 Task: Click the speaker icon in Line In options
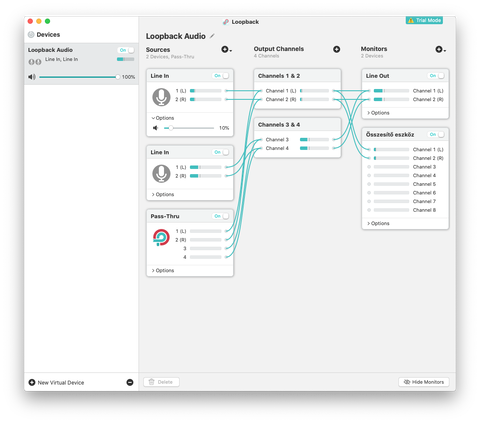(155, 128)
